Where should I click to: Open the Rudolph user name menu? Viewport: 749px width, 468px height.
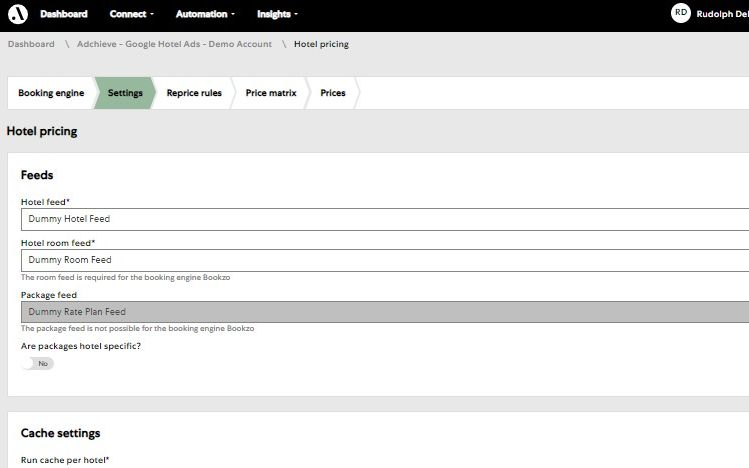(722, 14)
